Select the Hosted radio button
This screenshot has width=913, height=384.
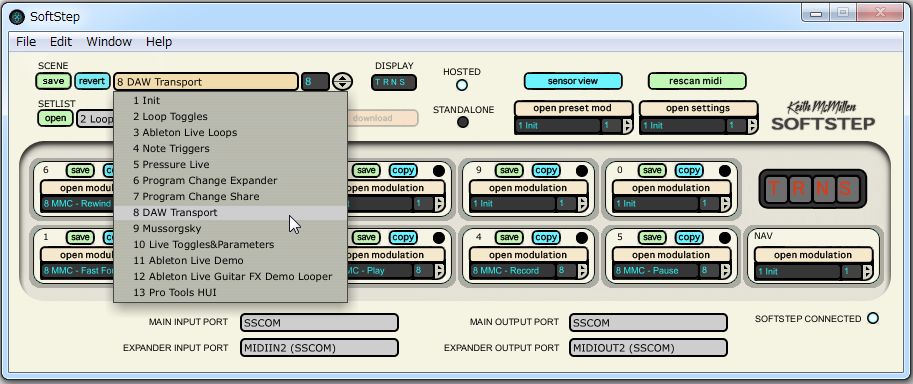(x=462, y=86)
